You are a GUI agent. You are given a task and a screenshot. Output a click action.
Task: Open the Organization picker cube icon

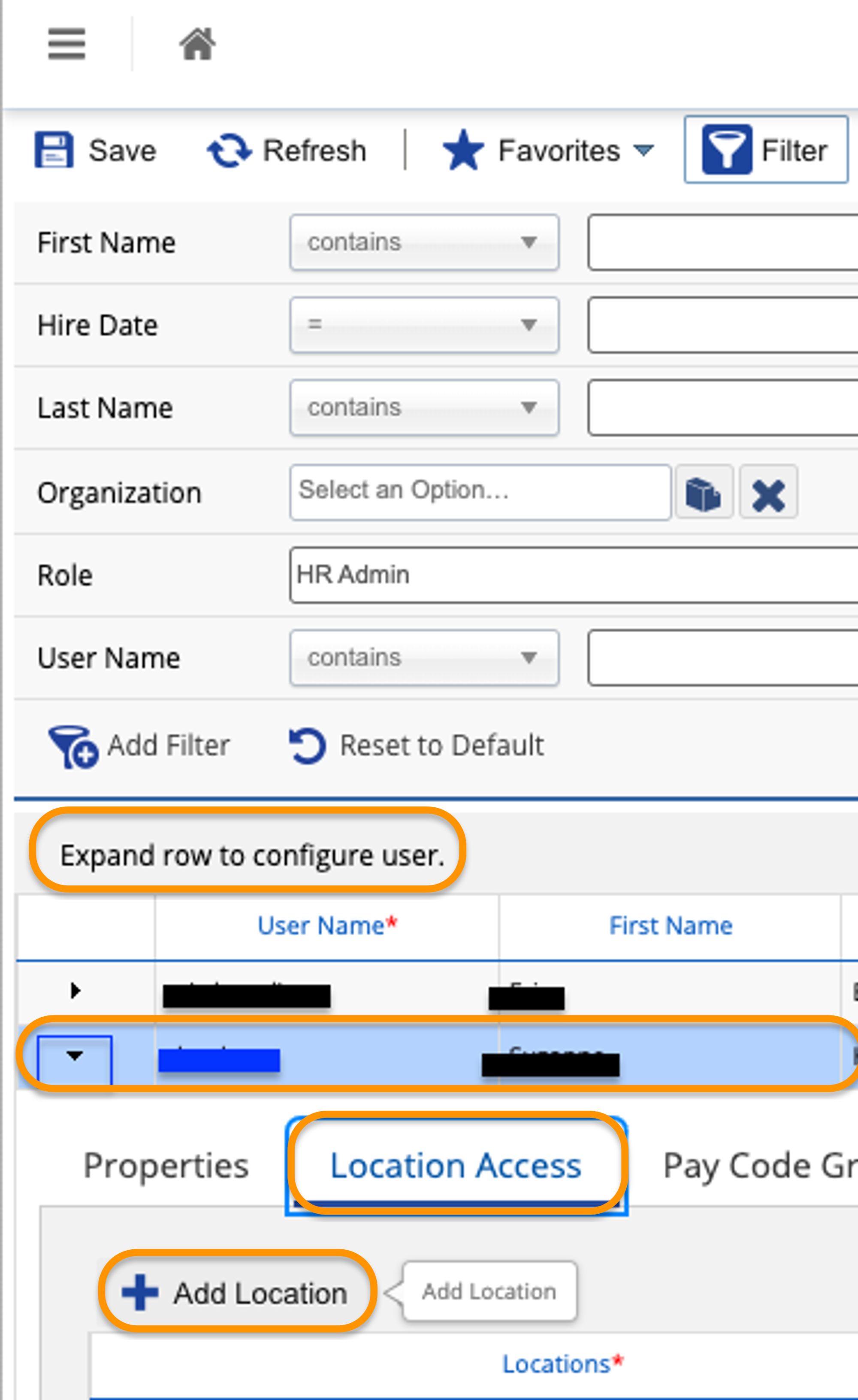(703, 493)
